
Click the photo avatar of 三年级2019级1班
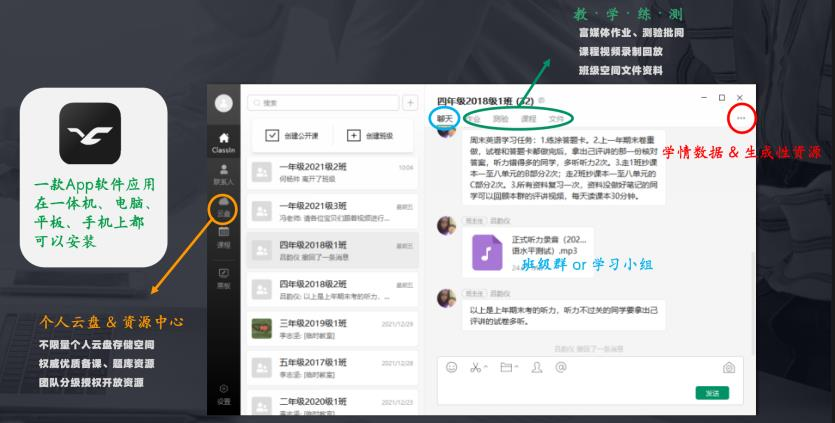click(x=261, y=329)
